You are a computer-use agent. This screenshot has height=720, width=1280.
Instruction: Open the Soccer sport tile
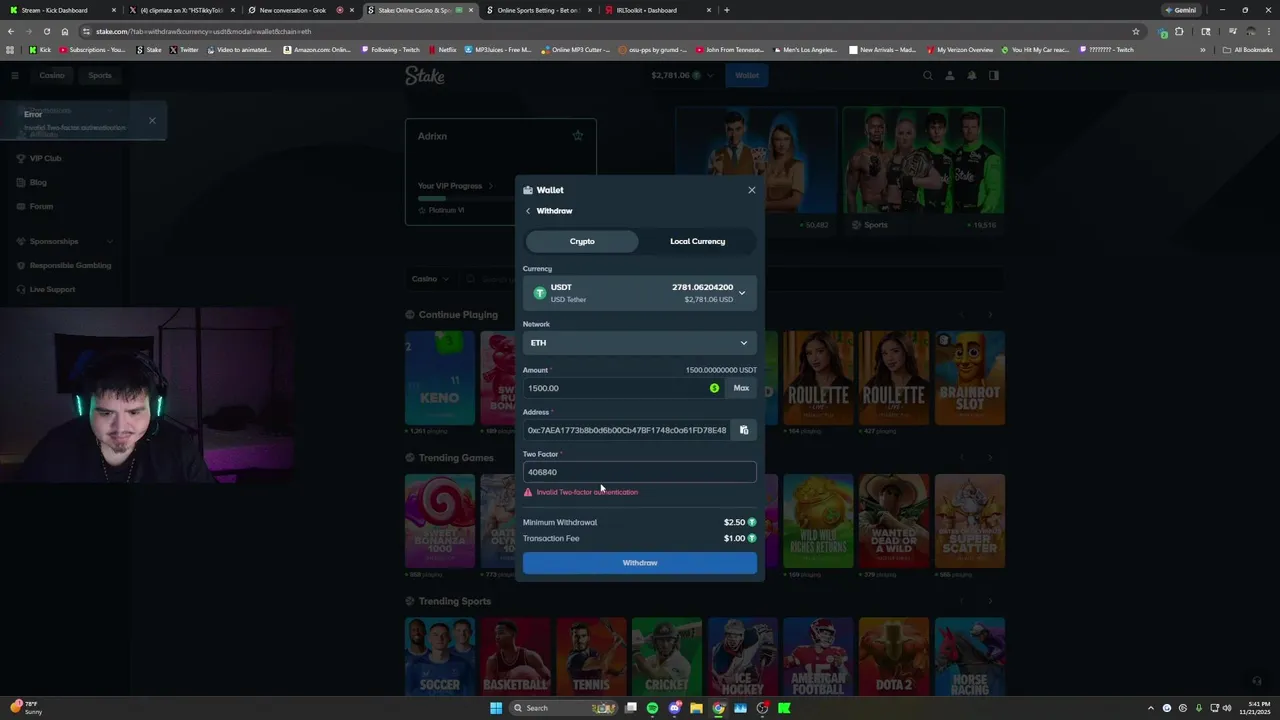440,656
